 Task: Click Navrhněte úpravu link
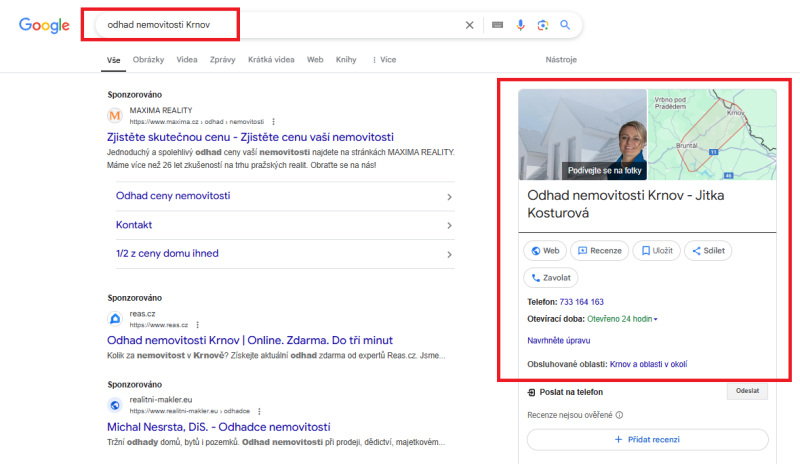pos(559,340)
